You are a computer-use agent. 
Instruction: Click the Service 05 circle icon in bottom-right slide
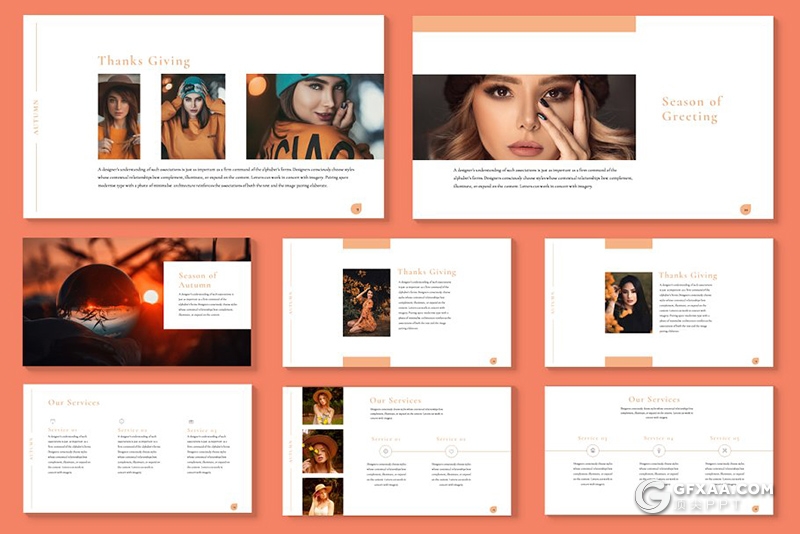point(724,451)
